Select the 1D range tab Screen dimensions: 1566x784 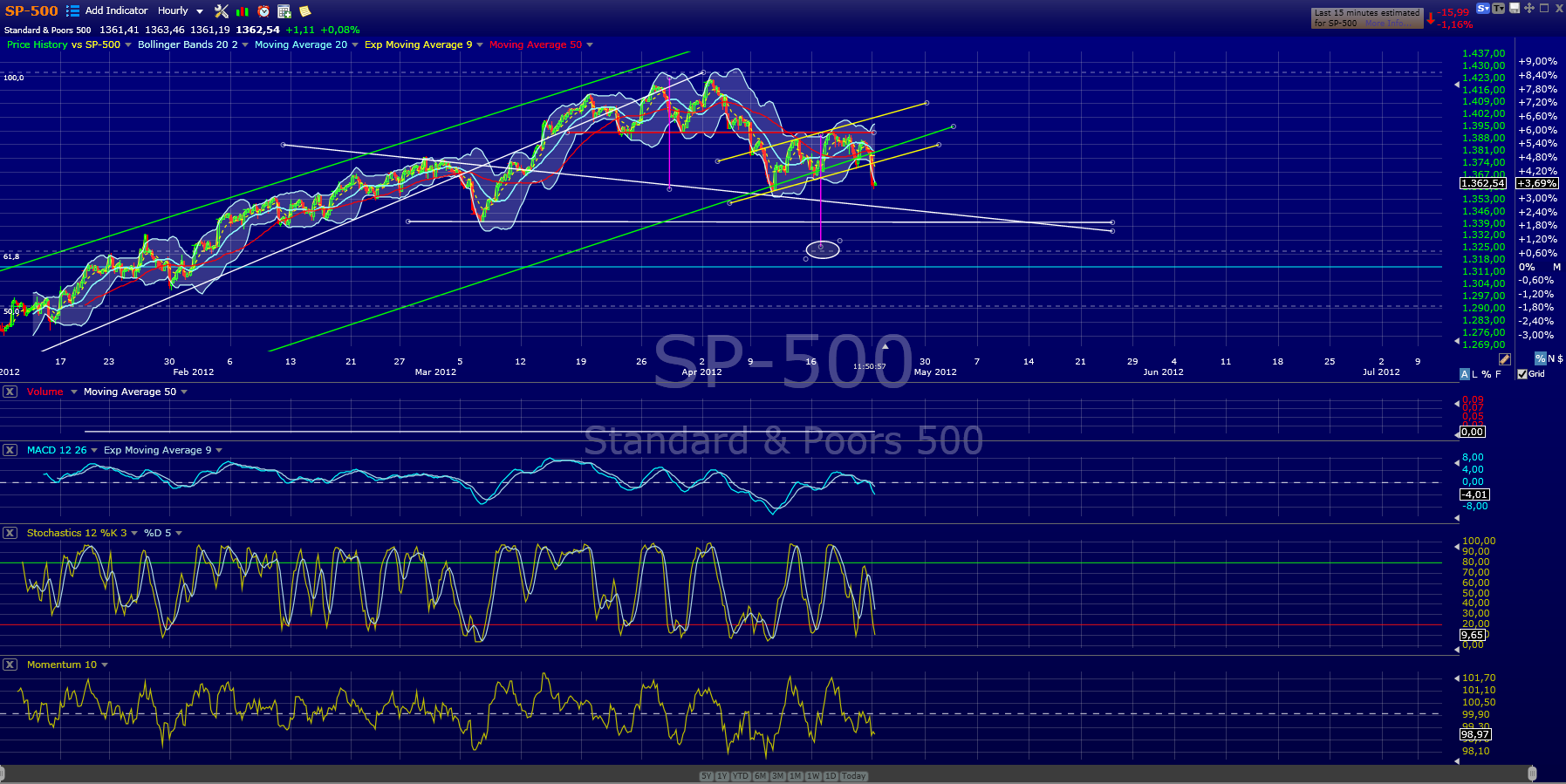click(x=831, y=776)
